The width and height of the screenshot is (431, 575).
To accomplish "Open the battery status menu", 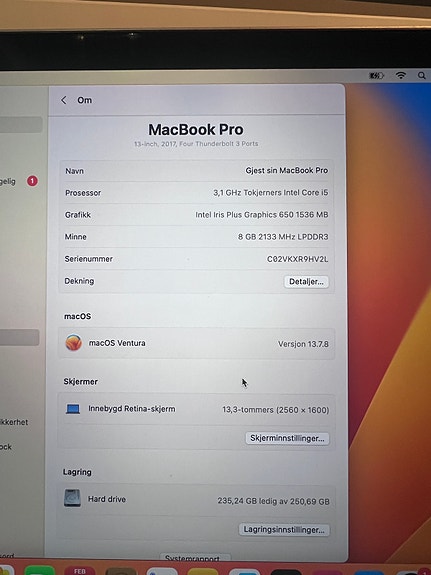I will point(376,76).
